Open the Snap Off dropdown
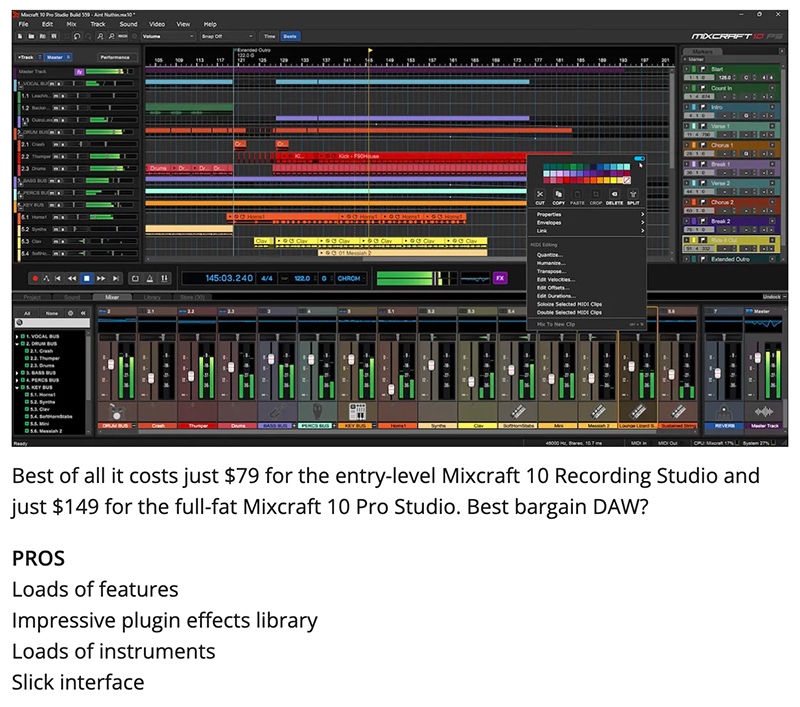 227,36
